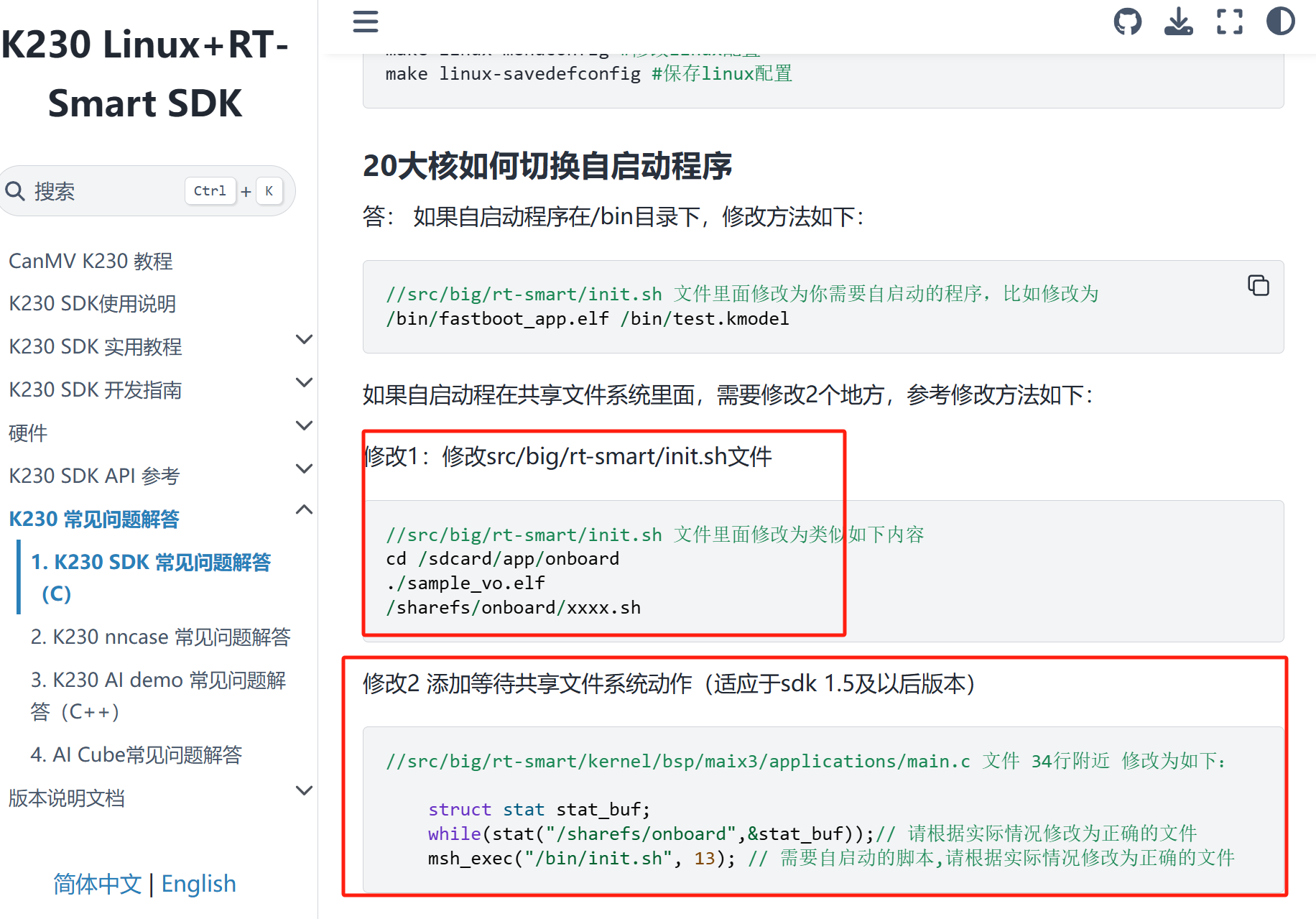Enter fullscreen mode via icon

pos(1229,22)
